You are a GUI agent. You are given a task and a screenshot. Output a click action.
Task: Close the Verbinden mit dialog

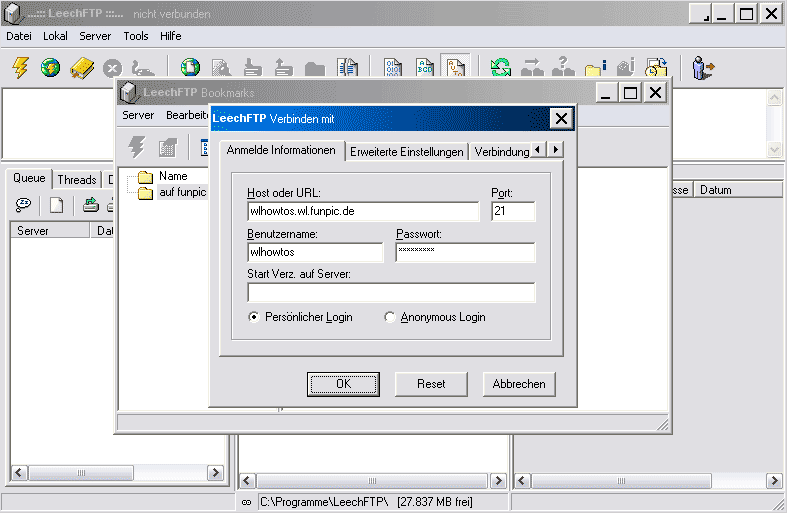coord(561,118)
